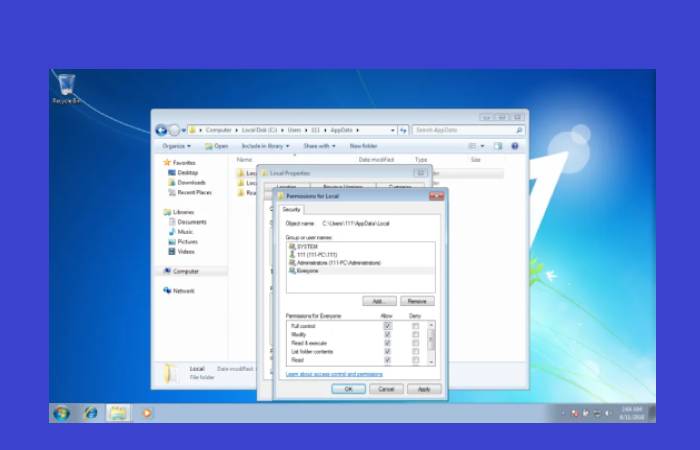
Task: Toggle Deny checkbox for Read & execute
Action: pyautogui.click(x=416, y=343)
